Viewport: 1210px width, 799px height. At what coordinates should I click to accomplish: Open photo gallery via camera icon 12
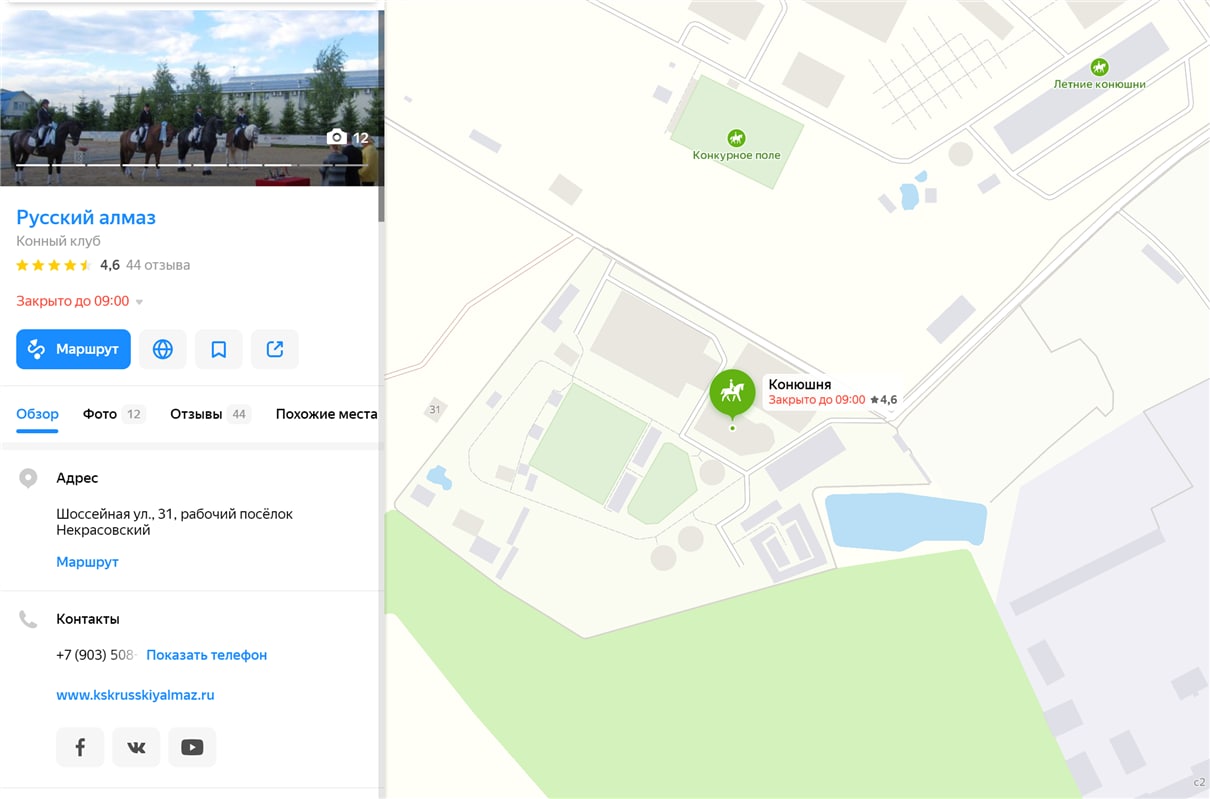click(348, 138)
